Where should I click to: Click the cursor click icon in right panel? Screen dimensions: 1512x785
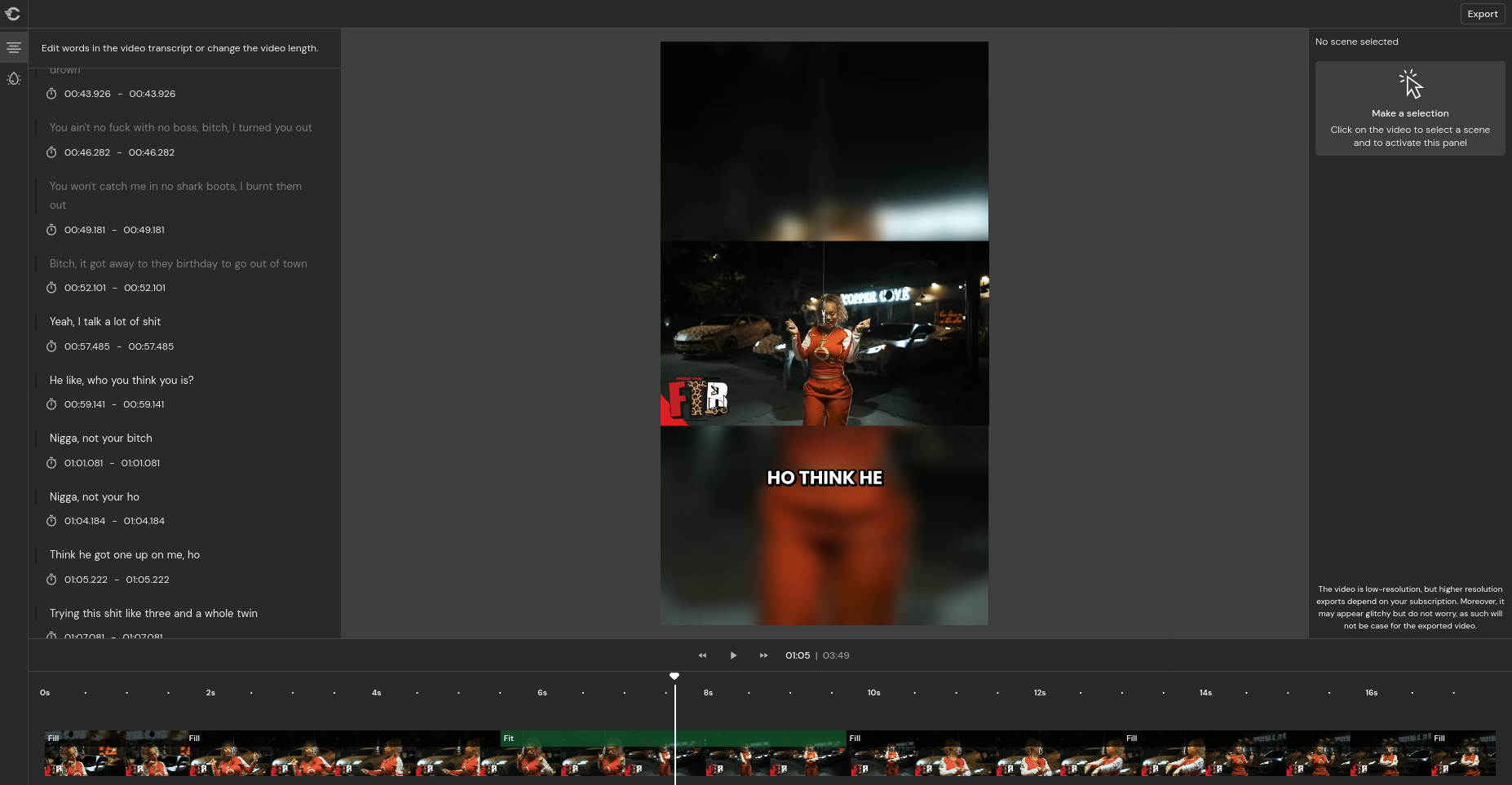pyautogui.click(x=1411, y=84)
